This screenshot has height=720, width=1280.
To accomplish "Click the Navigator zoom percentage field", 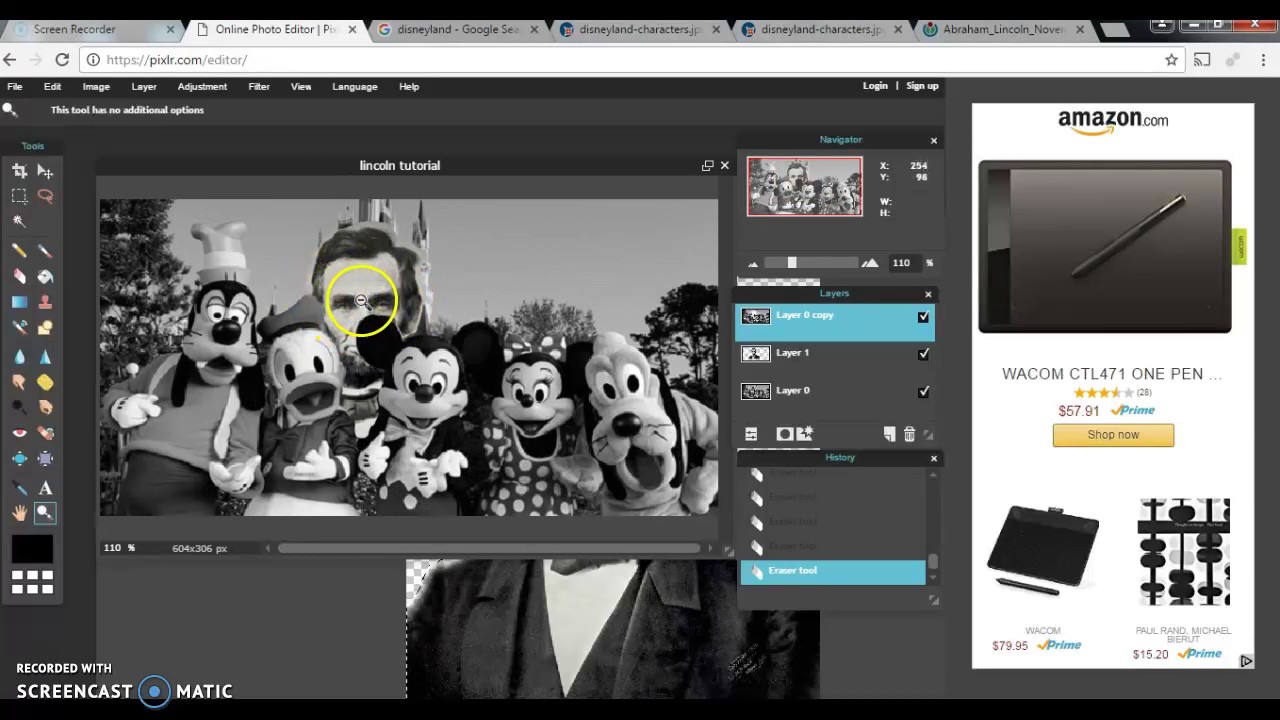I will (904, 263).
